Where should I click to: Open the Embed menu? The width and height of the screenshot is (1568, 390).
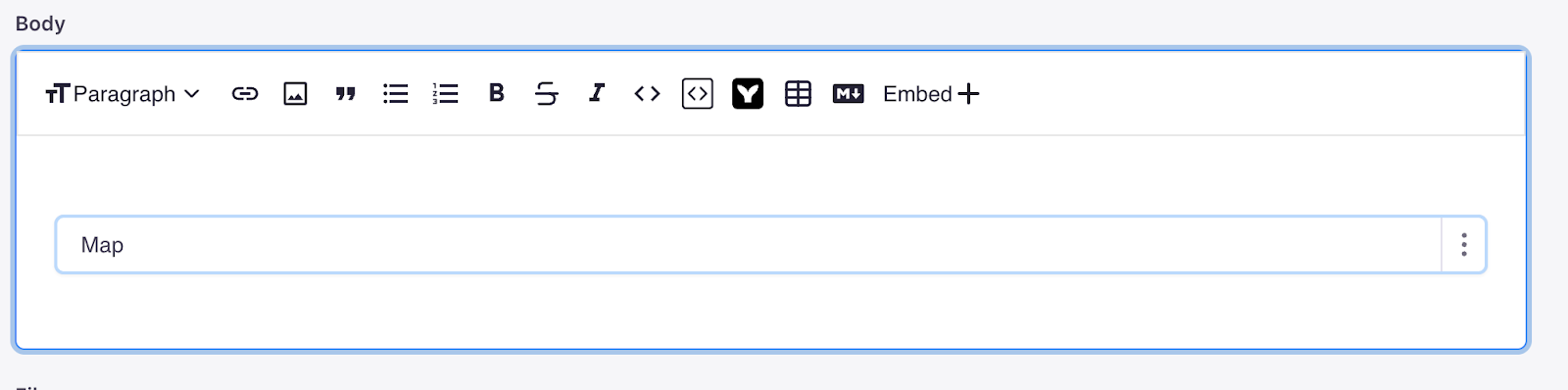tap(931, 94)
